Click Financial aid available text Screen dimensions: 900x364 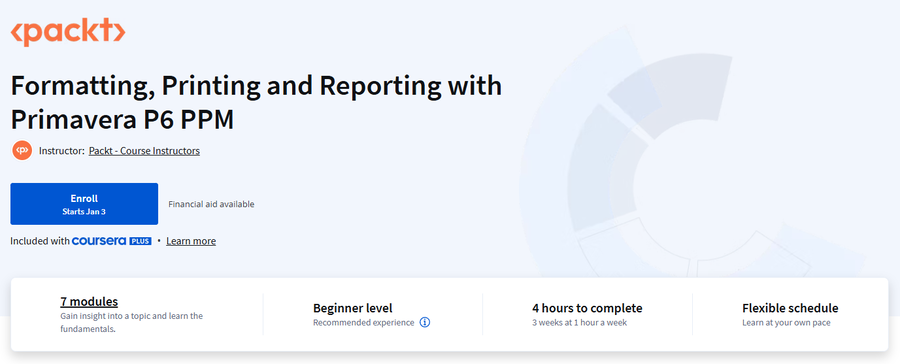[211, 204]
